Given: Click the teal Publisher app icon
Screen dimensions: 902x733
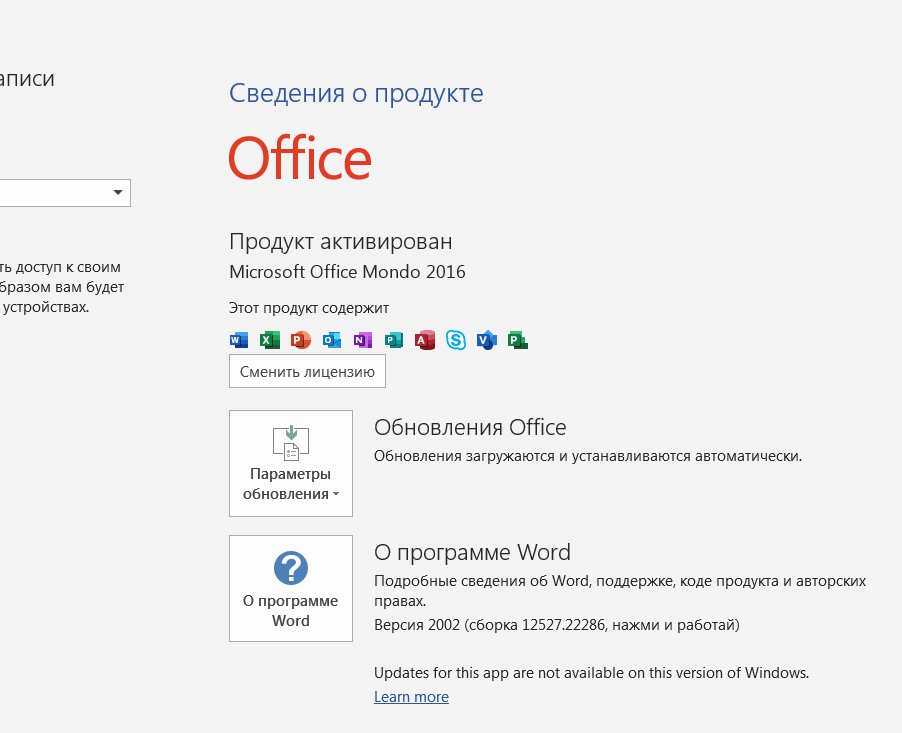Looking at the screenshot, I should [394, 340].
